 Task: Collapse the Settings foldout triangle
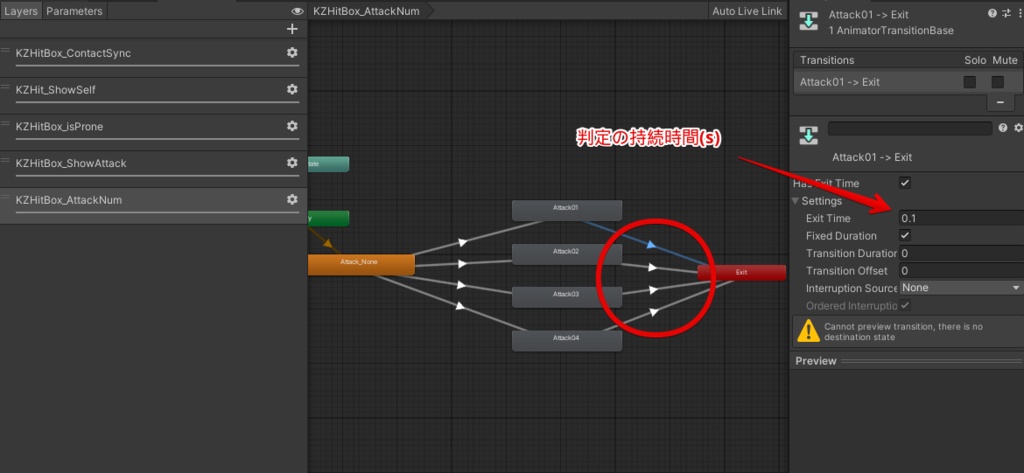point(795,201)
